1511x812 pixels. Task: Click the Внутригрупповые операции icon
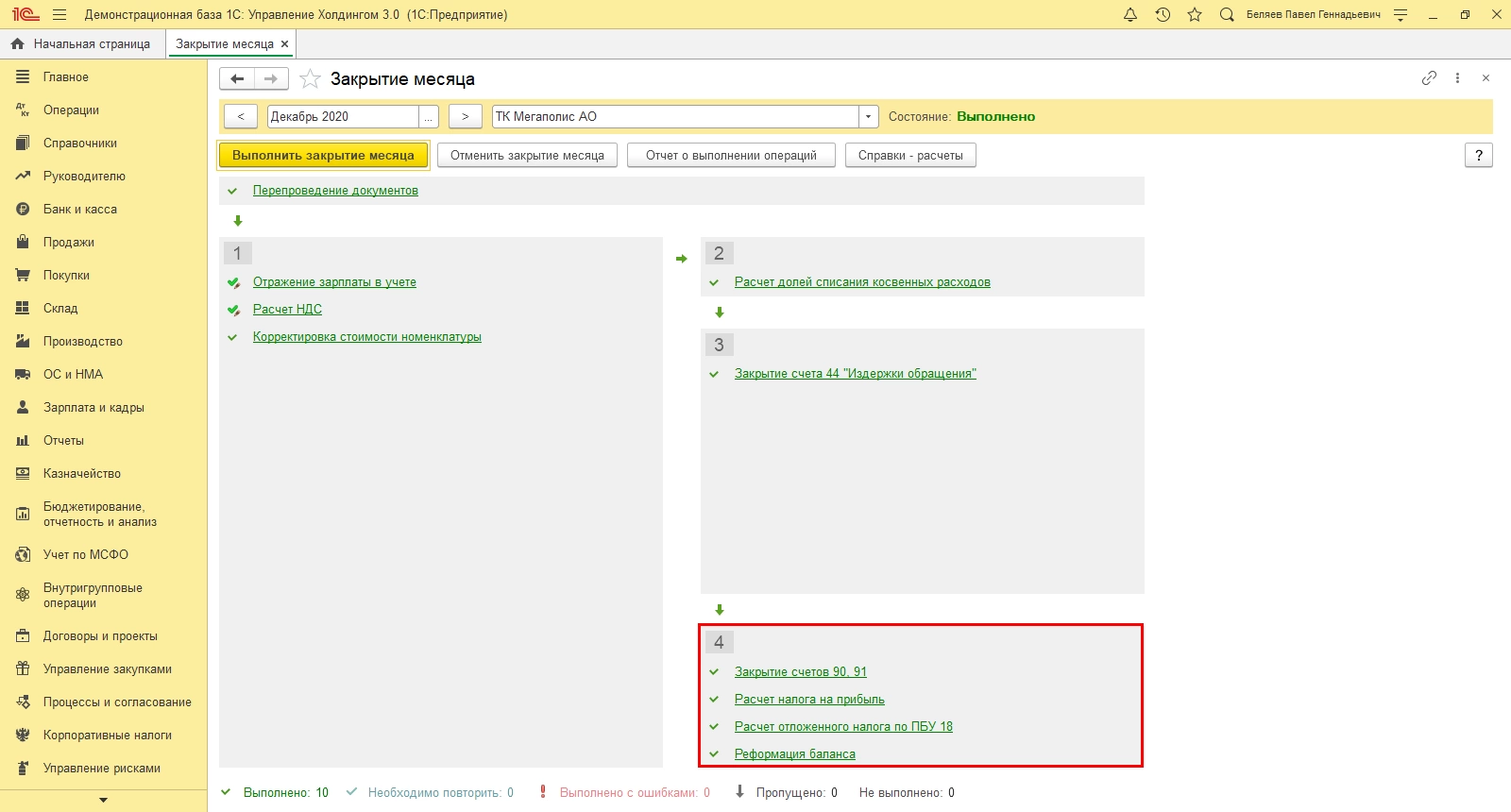coord(23,596)
